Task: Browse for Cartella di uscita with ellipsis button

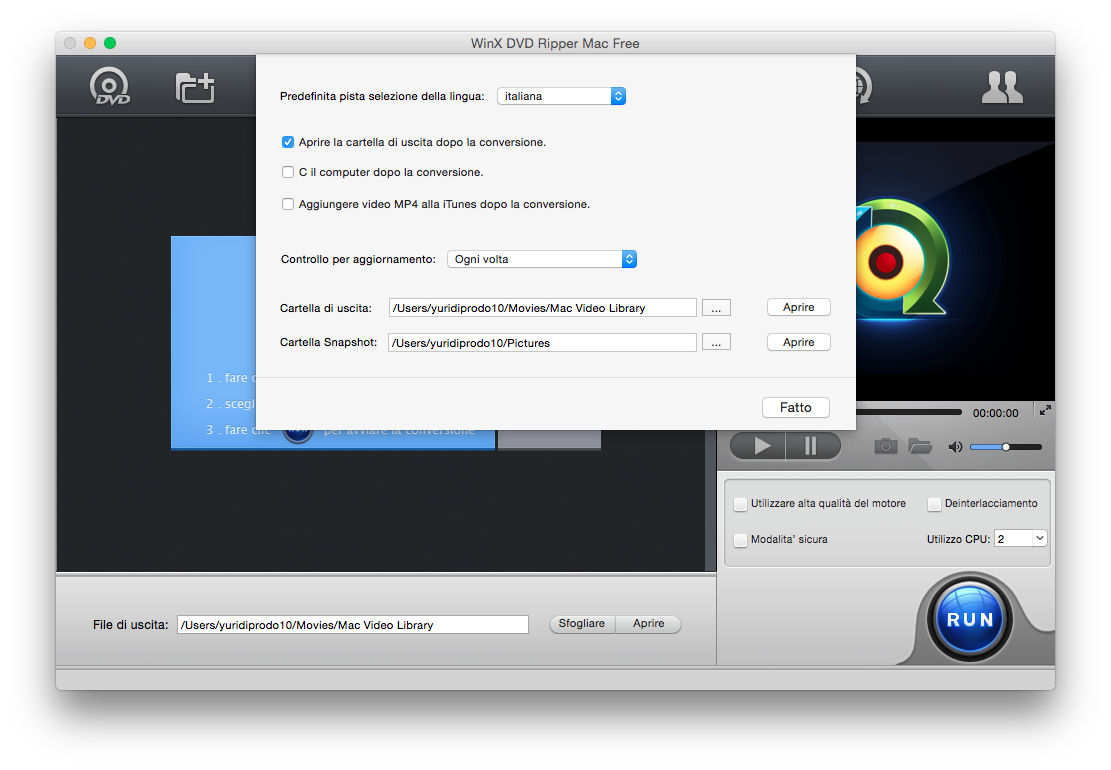Action: [716, 308]
